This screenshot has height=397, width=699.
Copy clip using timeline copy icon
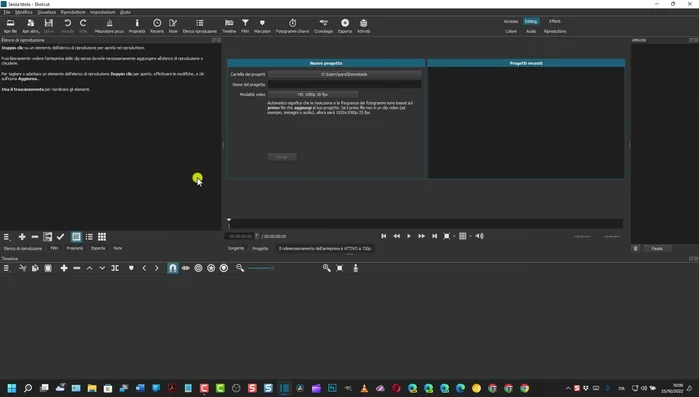(x=35, y=268)
